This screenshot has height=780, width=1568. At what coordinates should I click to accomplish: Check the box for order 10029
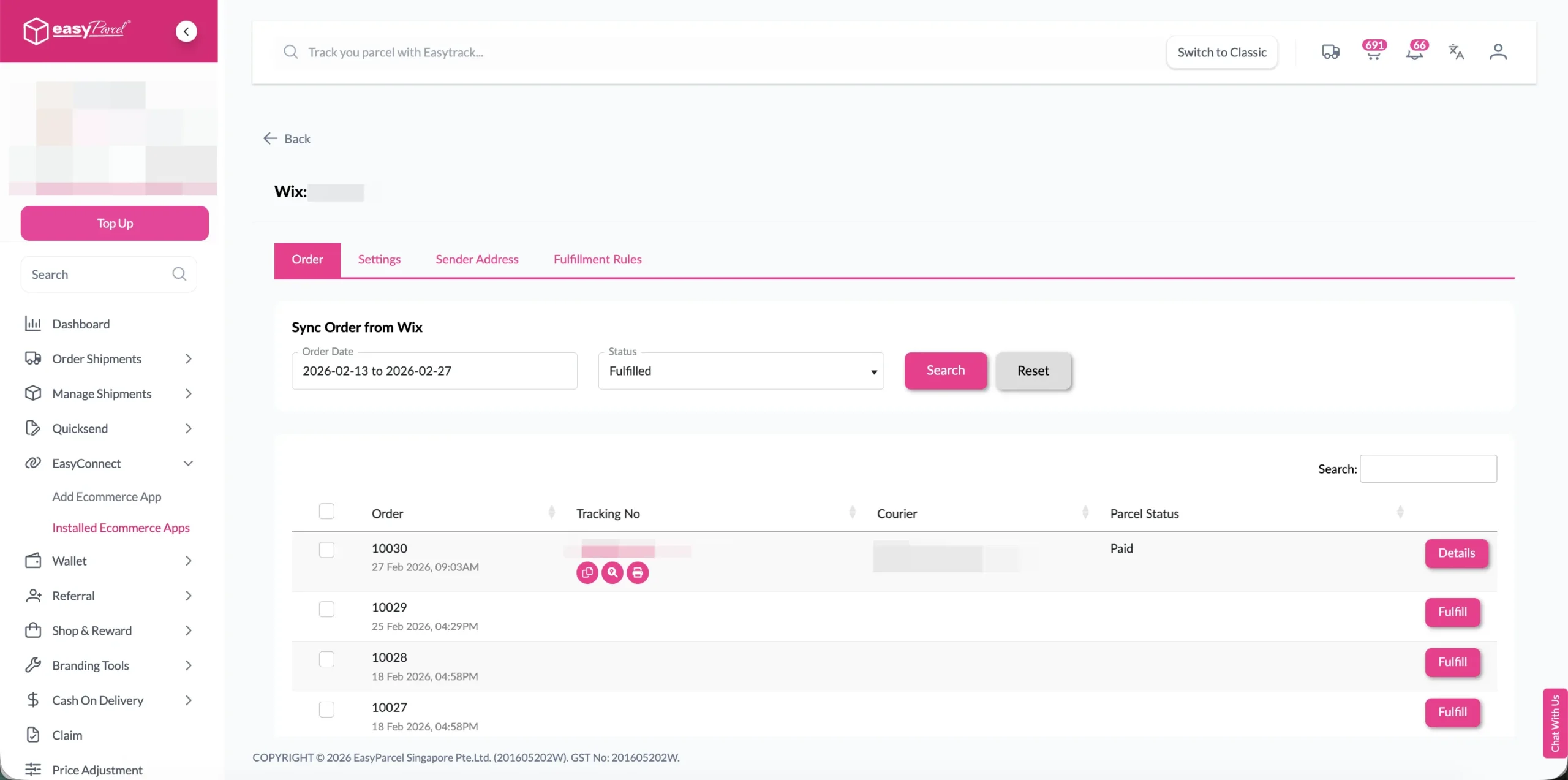pos(326,609)
